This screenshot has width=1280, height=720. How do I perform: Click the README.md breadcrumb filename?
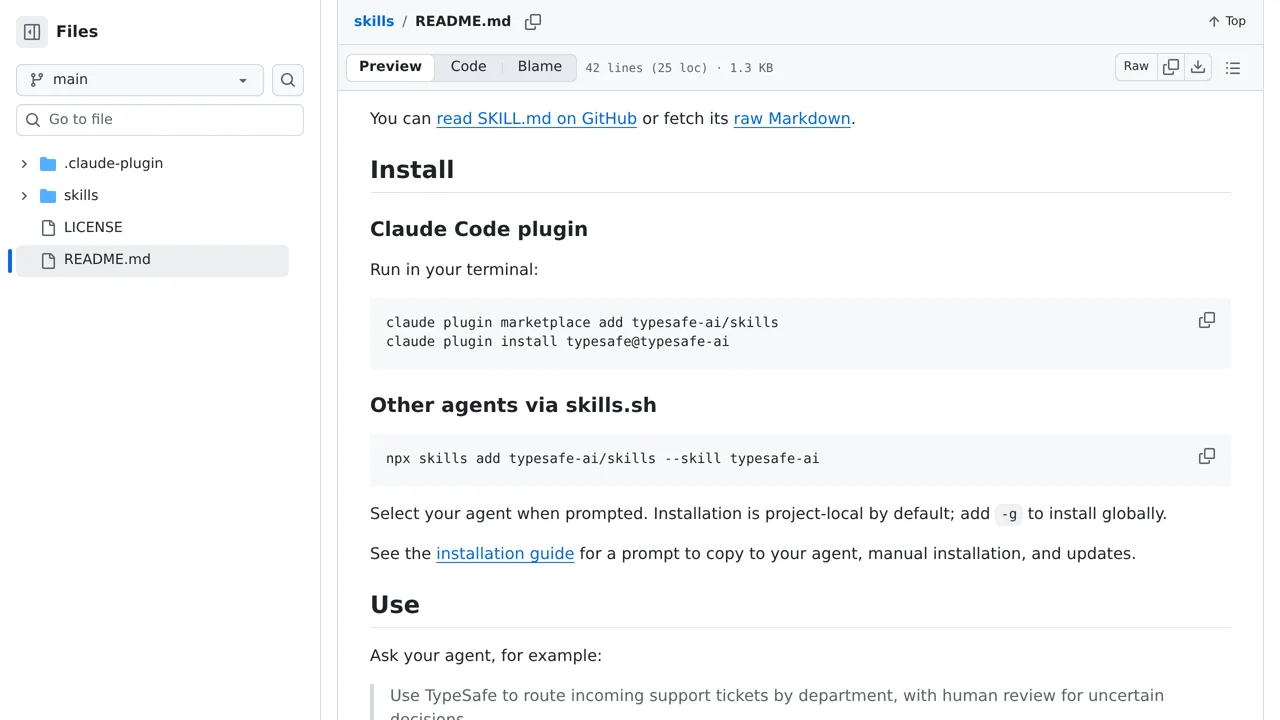tap(463, 21)
